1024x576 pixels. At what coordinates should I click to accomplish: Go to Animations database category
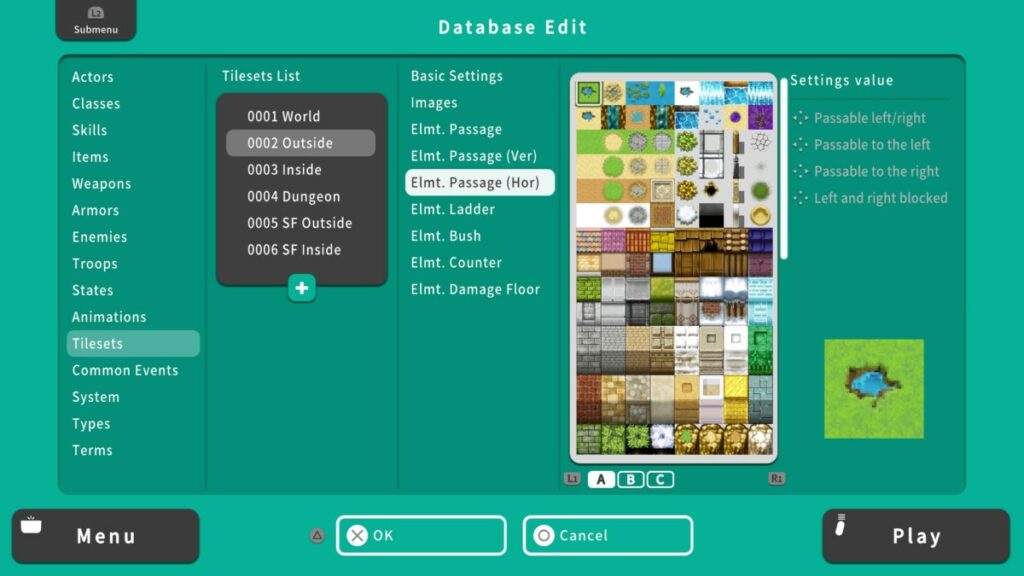[109, 317]
